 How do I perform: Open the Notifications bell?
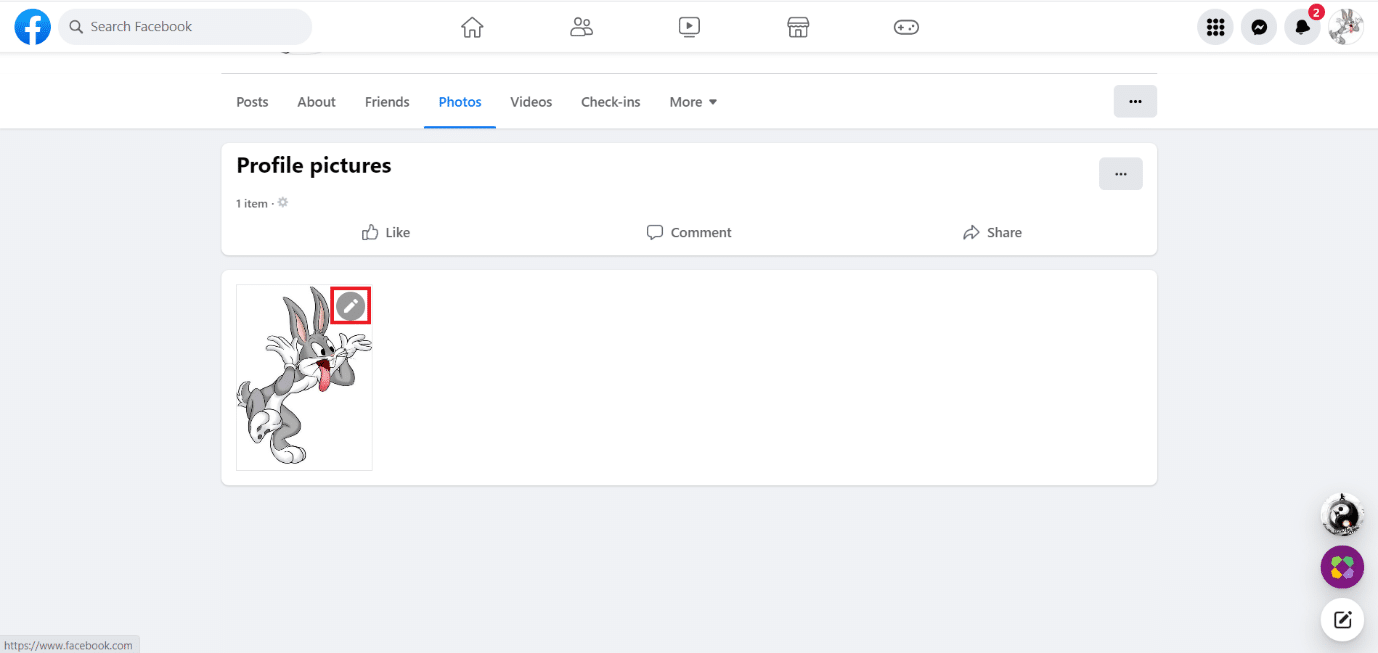(x=1302, y=27)
